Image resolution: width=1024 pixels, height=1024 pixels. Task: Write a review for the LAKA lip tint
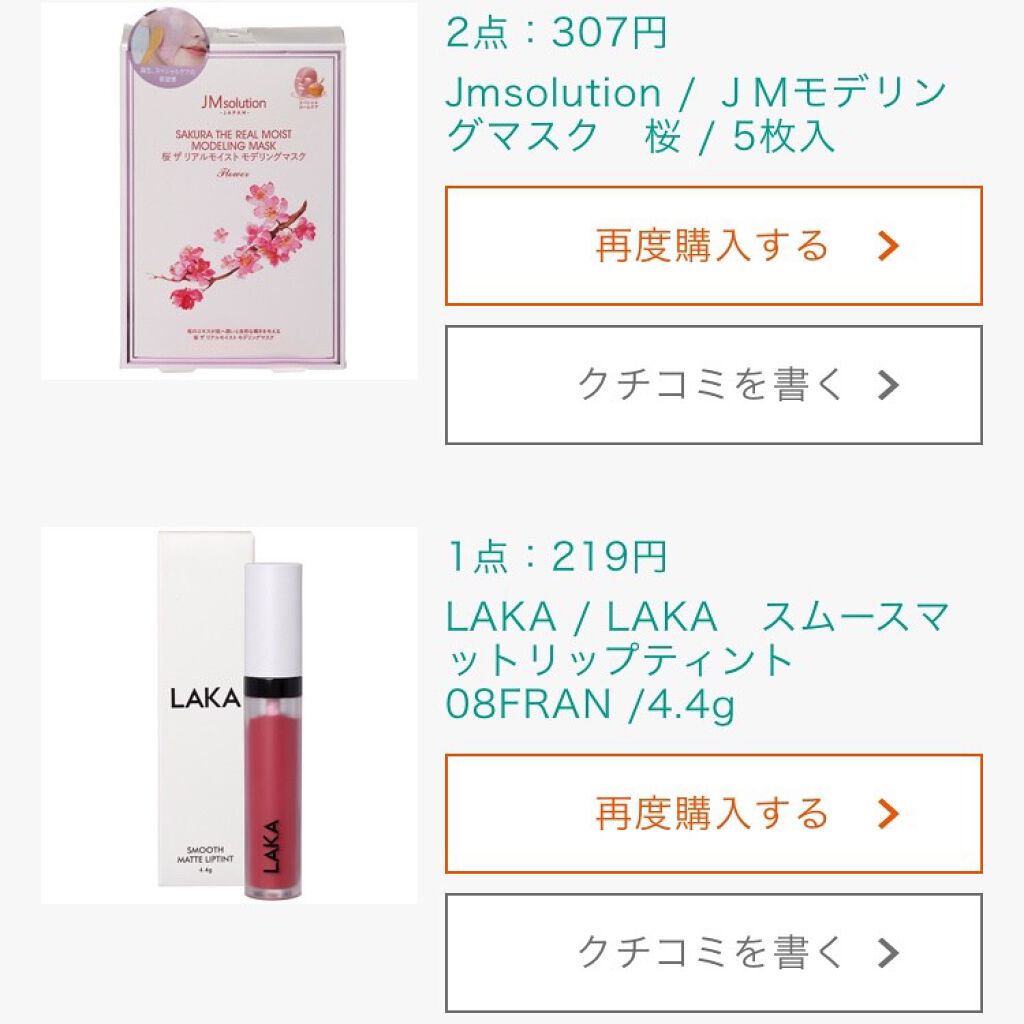[x=714, y=953]
